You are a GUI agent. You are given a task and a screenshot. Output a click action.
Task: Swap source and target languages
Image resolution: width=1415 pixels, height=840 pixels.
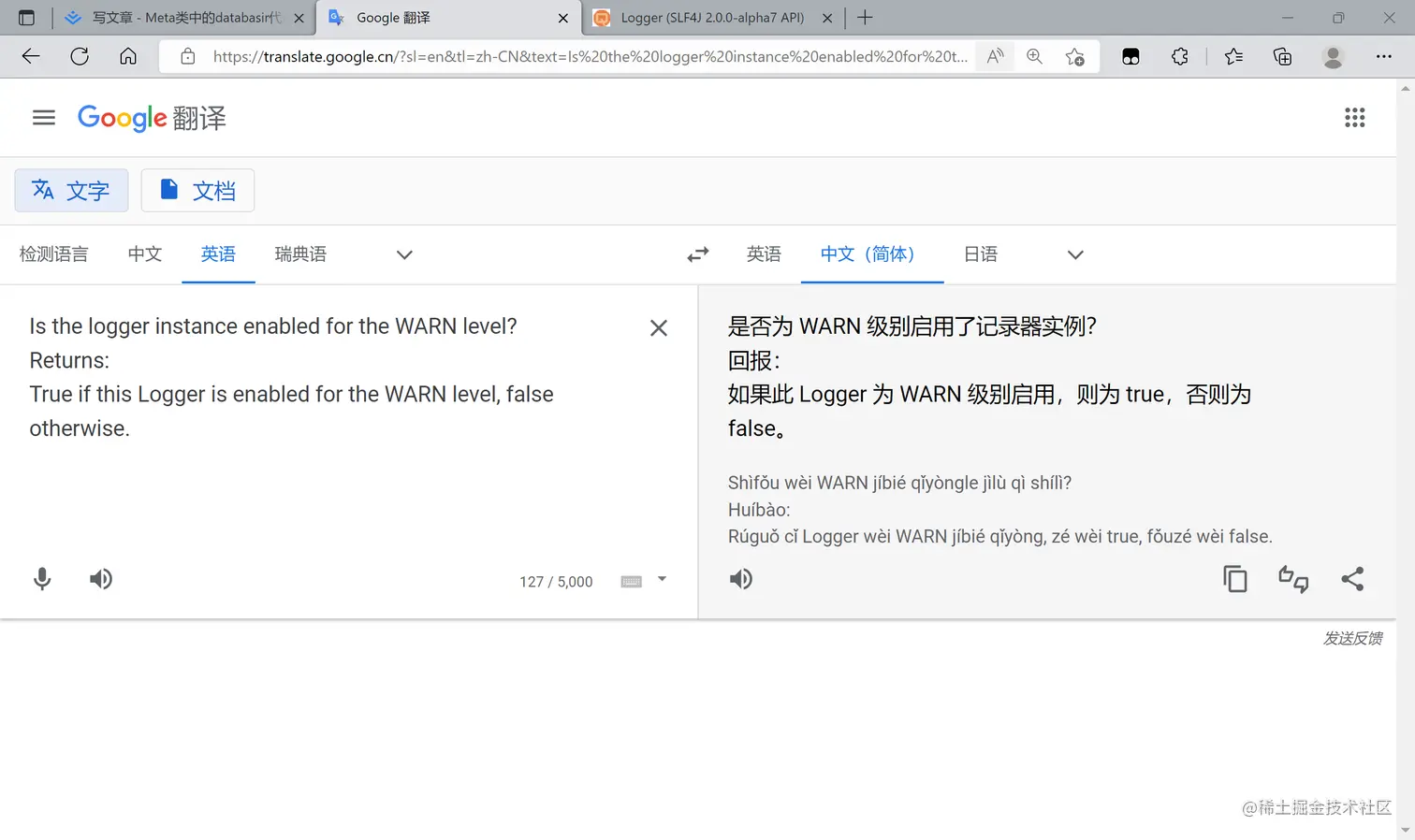[698, 254]
